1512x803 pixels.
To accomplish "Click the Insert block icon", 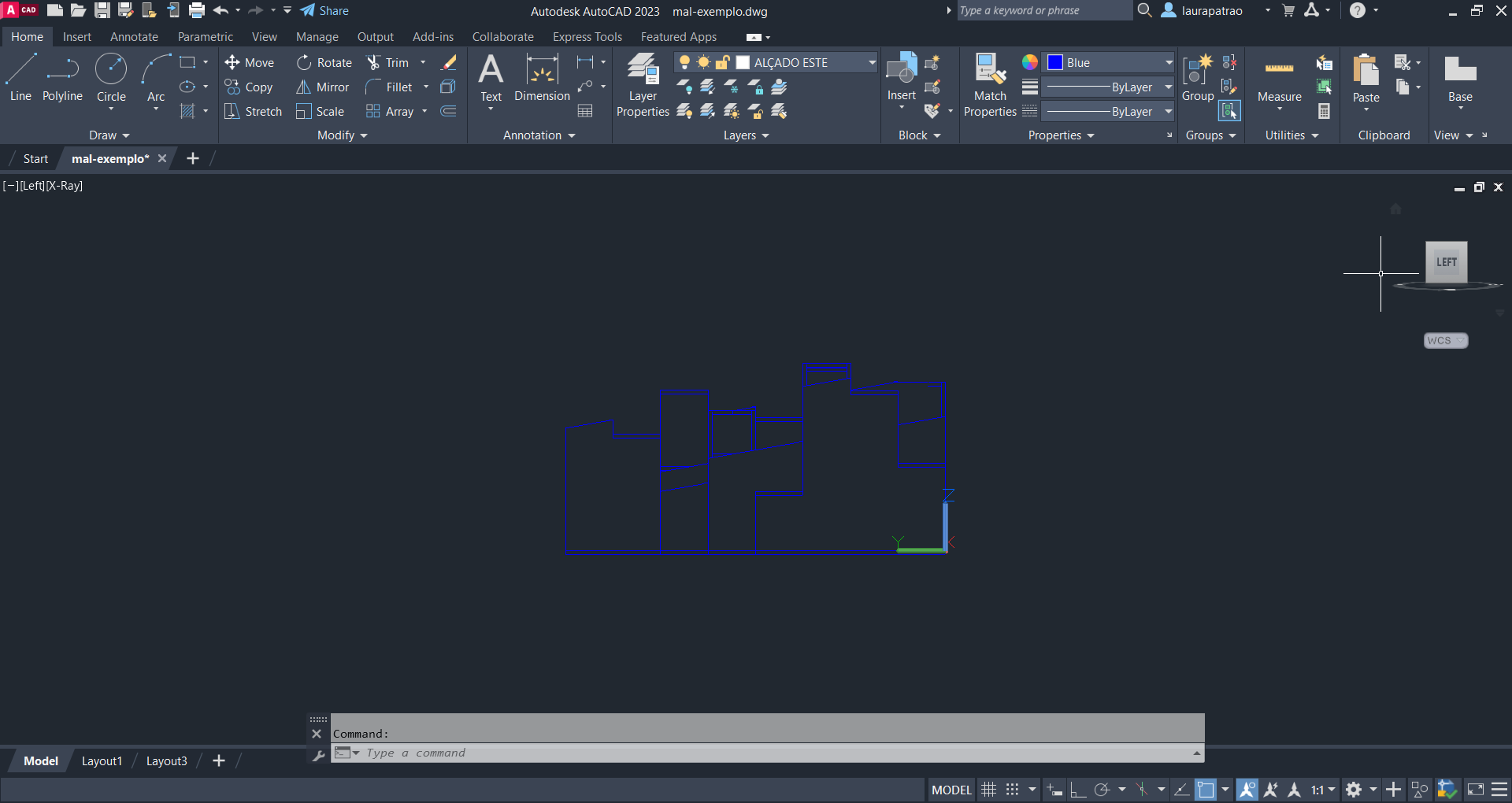I will pos(902,76).
